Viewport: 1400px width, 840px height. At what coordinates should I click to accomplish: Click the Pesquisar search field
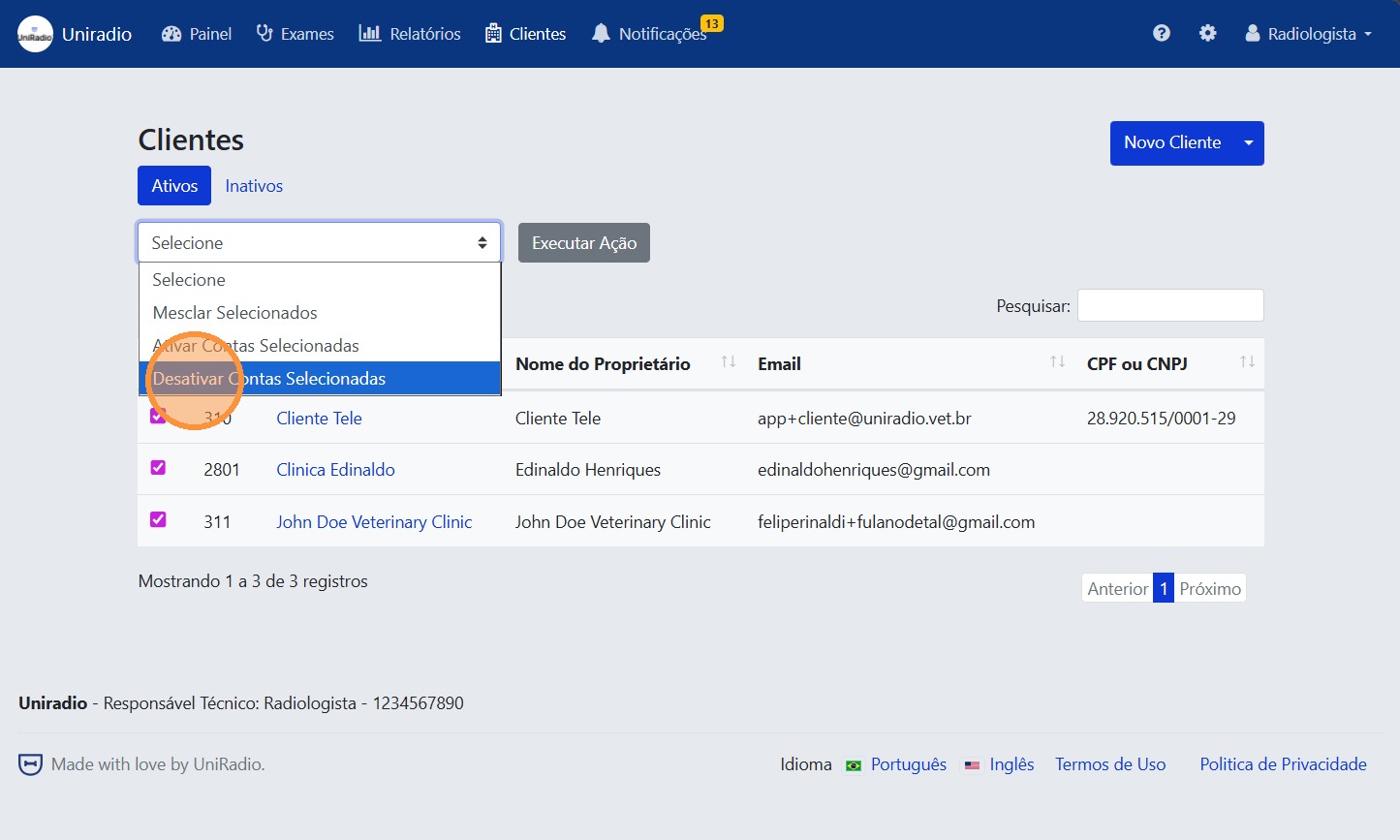click(x=1170, y=305)
